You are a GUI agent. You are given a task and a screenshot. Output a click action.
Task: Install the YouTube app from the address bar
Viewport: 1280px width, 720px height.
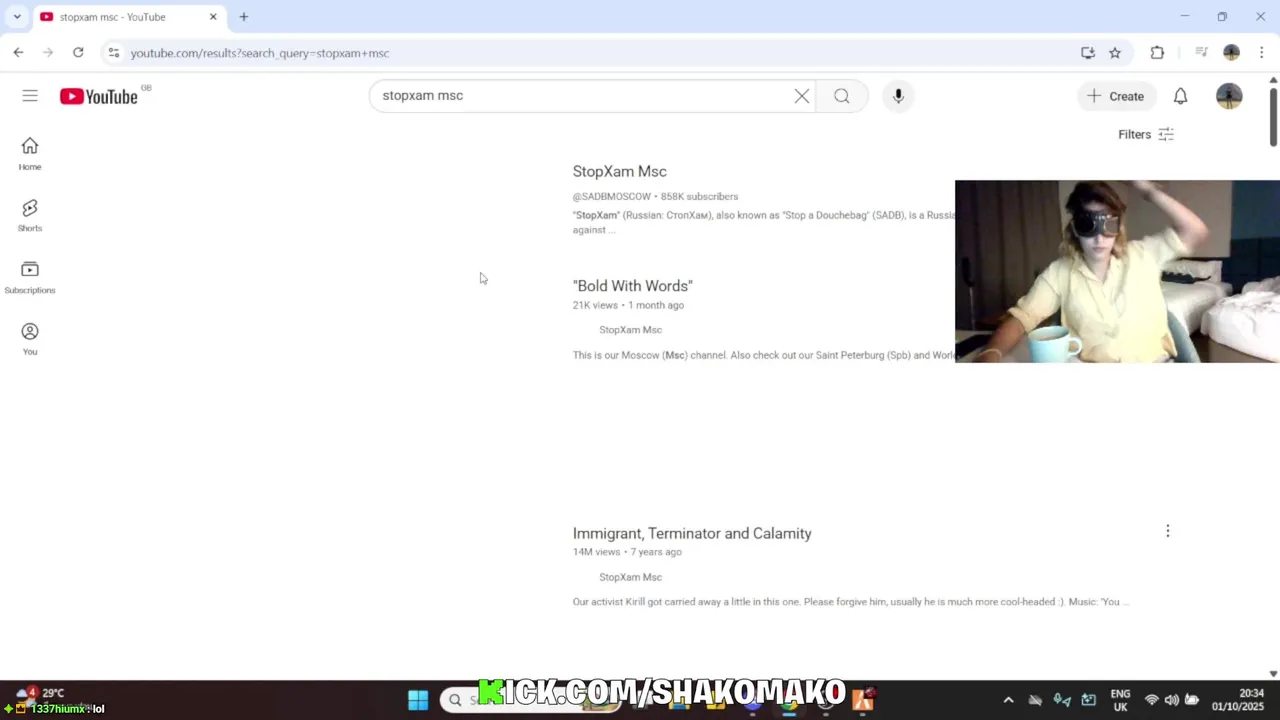point(1088,53)
